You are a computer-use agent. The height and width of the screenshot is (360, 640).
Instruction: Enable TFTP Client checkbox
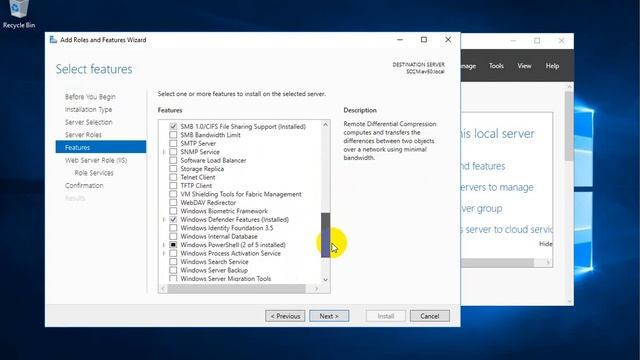click(173, 186)
